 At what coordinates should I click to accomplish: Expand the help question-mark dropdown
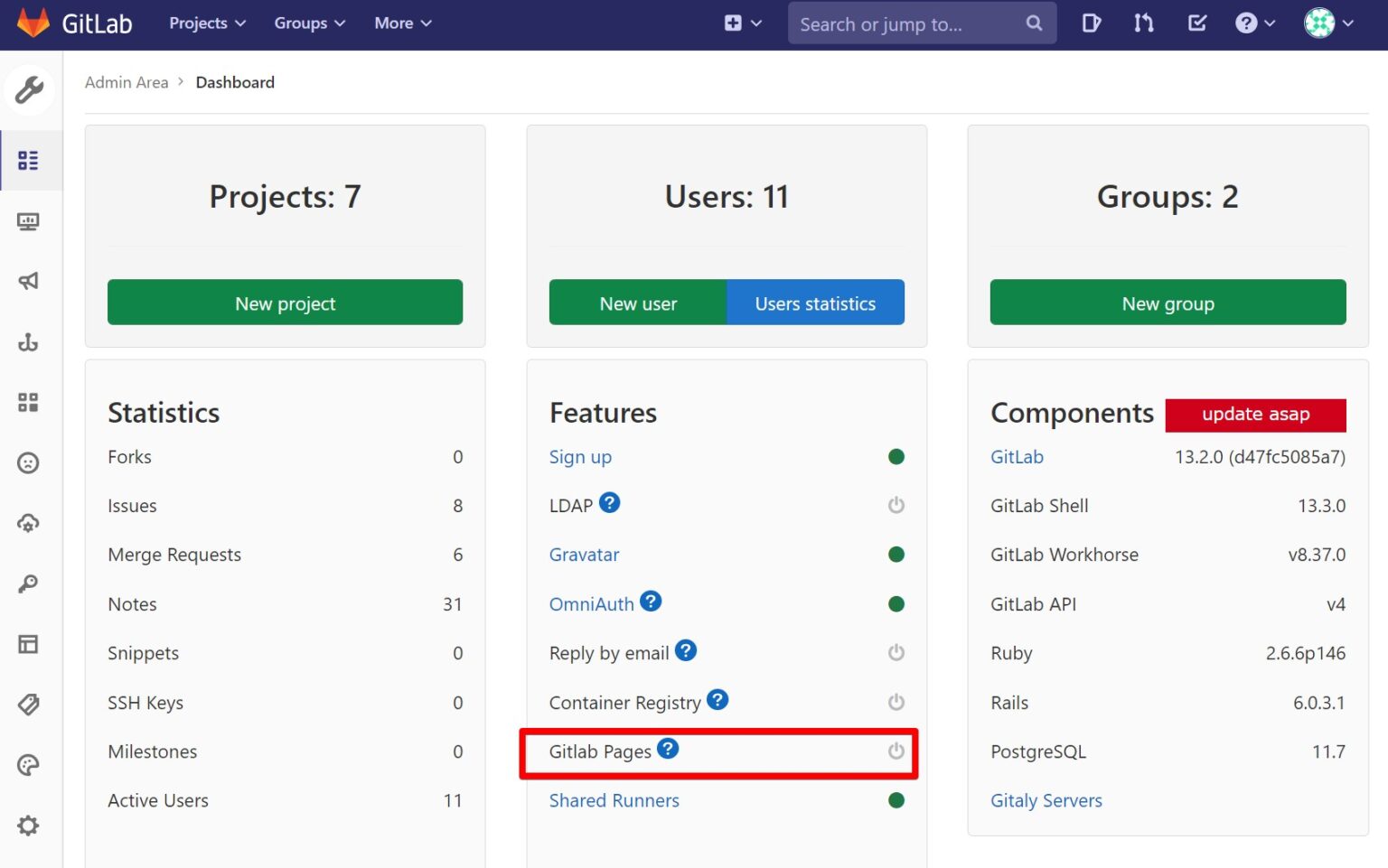(1254, 23)
